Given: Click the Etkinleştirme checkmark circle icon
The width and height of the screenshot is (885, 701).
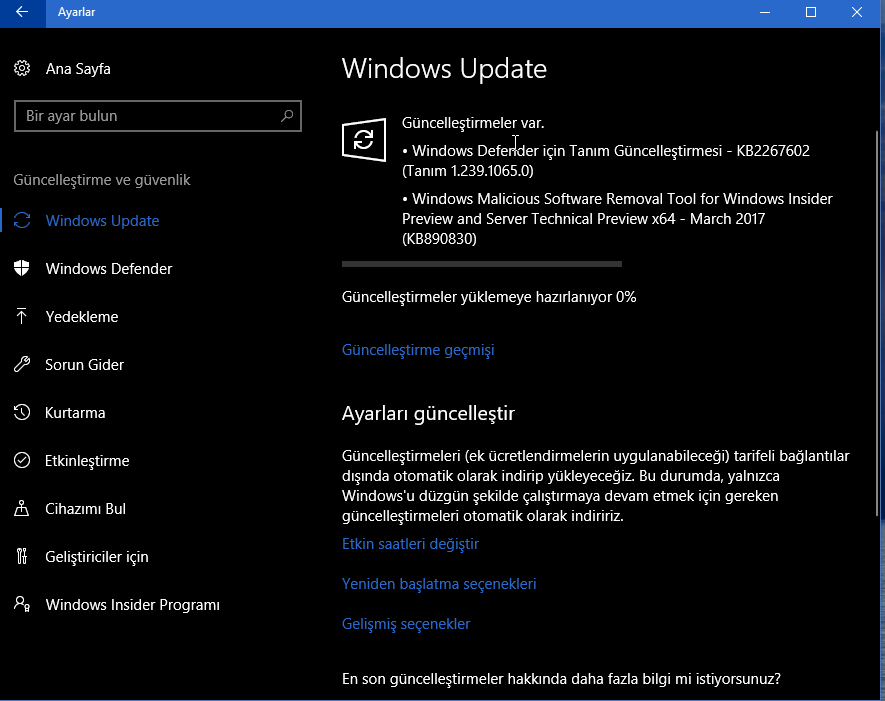Looking at the screenshot, I should pos(22,460).
